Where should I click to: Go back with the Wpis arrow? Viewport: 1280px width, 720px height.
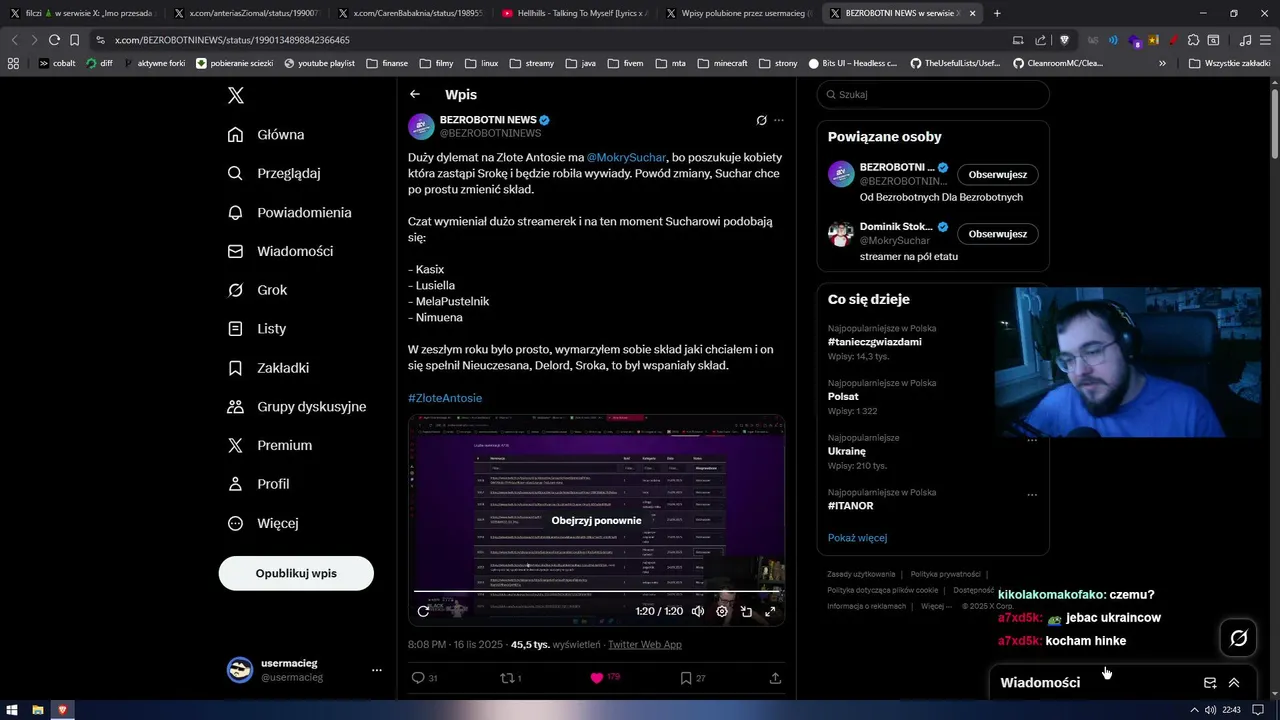click(x=415, y=94)
